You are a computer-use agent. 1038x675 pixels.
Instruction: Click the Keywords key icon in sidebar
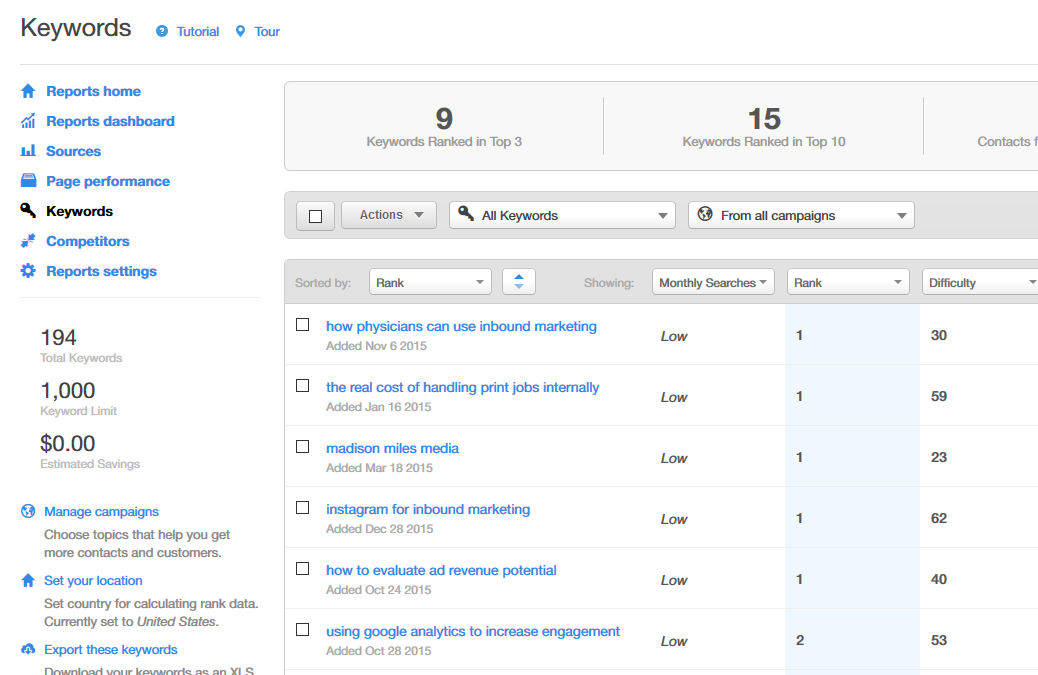28,210
